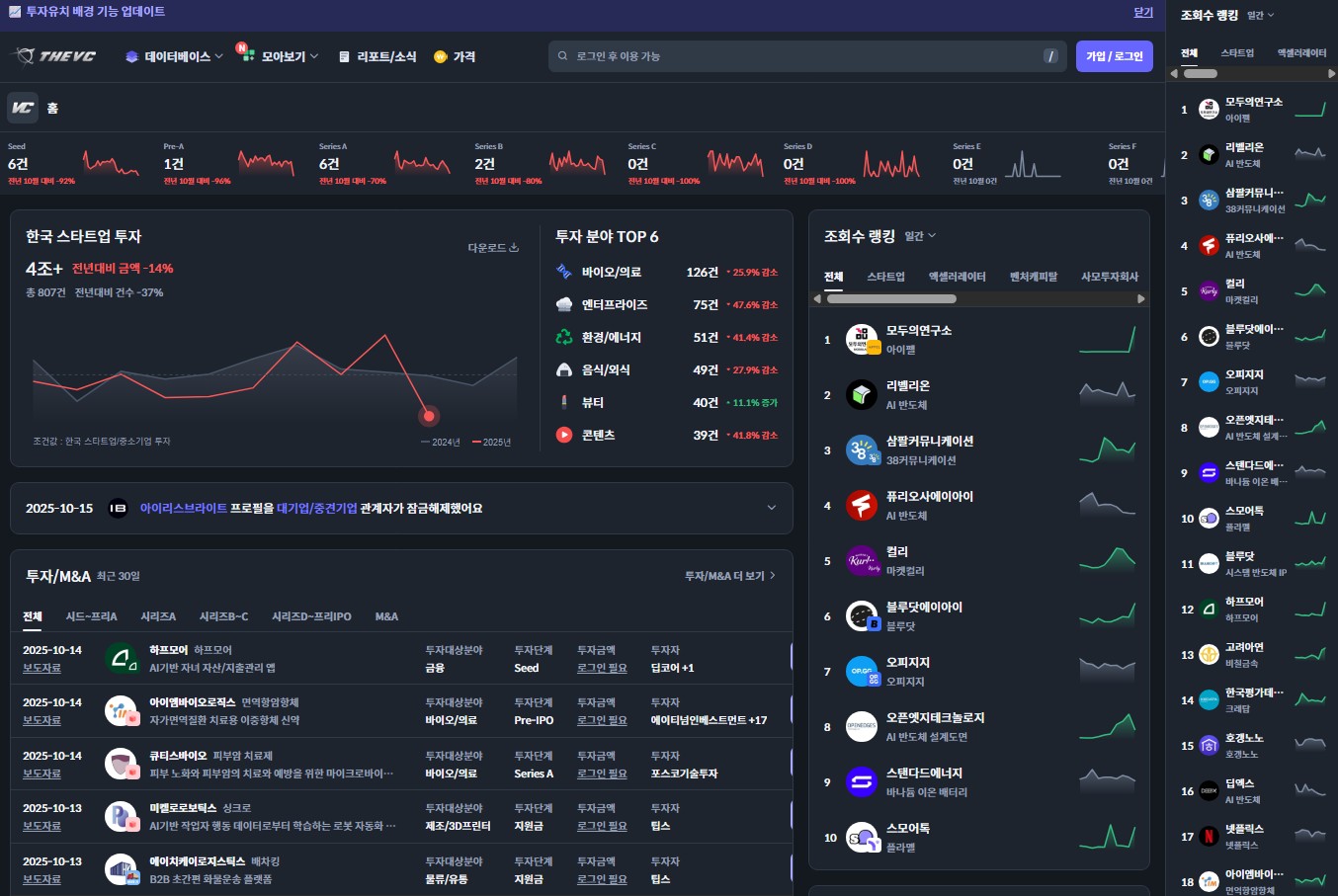Click the Netflix logo in sidebar ranking
Viewport: 1338px width, 896px height.
[x=1209, y=837]
